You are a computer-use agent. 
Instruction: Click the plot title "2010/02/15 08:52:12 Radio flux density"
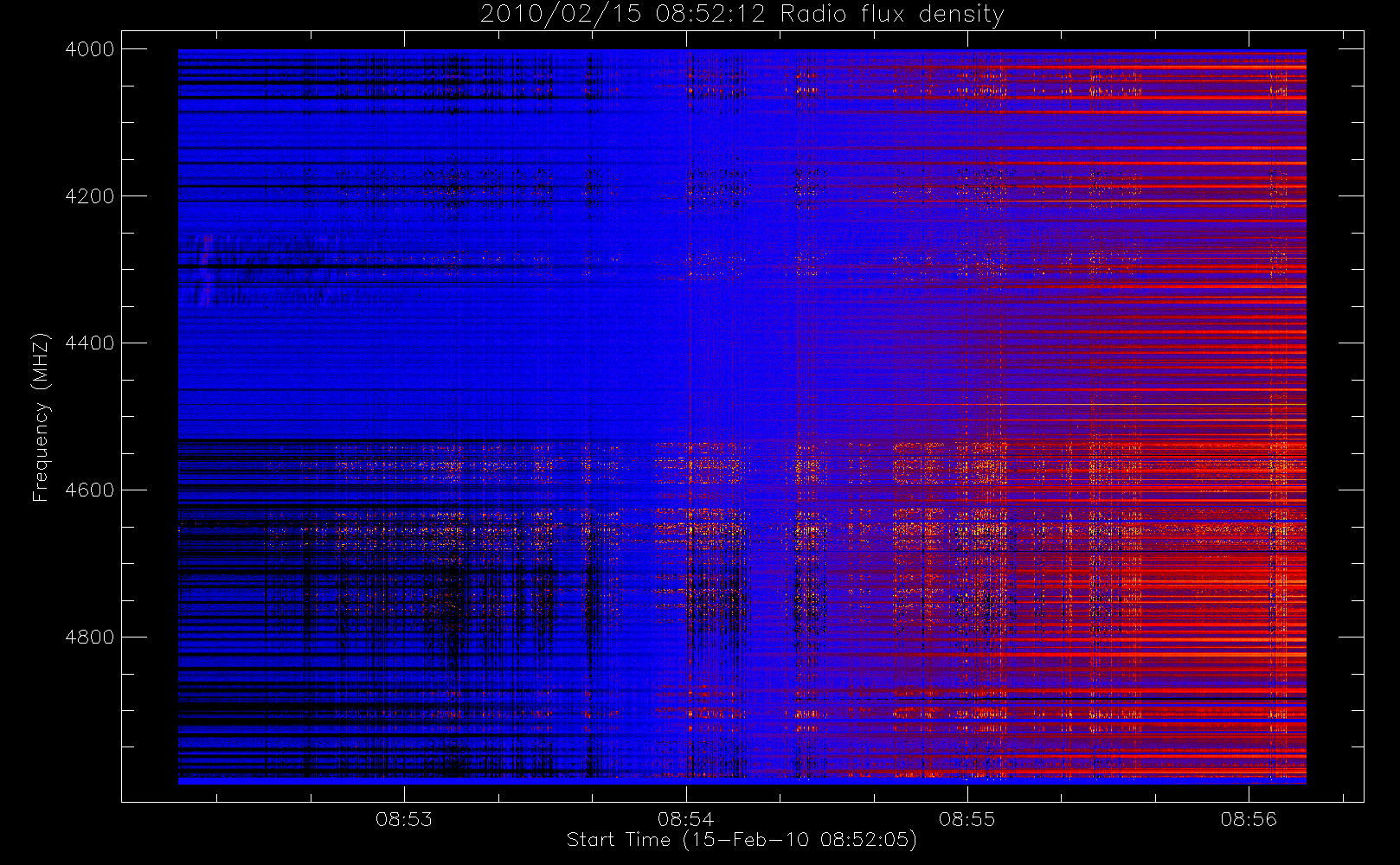pyautogui.click(x=742, y=15)
